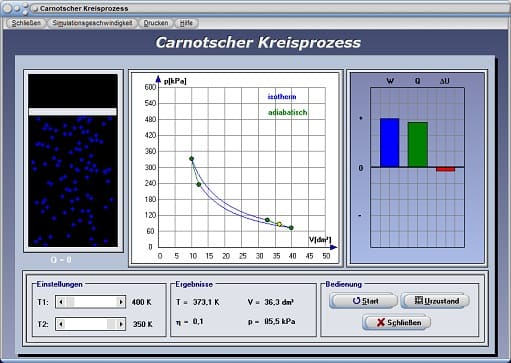
Task: Click the Urzustand button's grid icon
Action: pyautogui.click(x=419, y=300)
